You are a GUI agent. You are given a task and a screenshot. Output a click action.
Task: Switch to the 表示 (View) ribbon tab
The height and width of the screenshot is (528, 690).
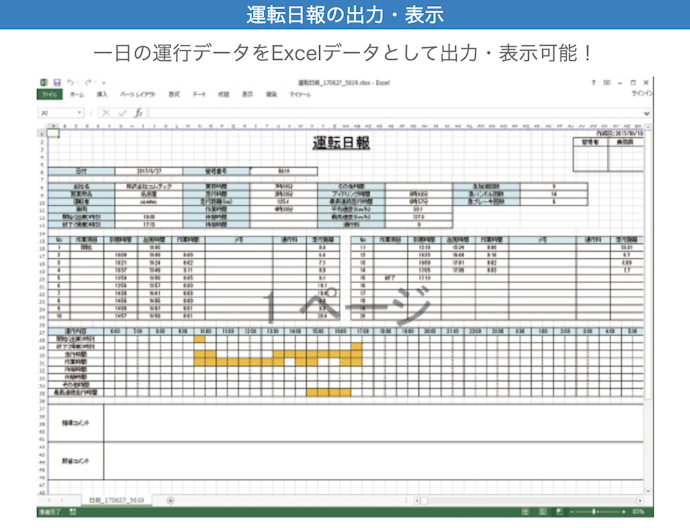tap(247, 94)
